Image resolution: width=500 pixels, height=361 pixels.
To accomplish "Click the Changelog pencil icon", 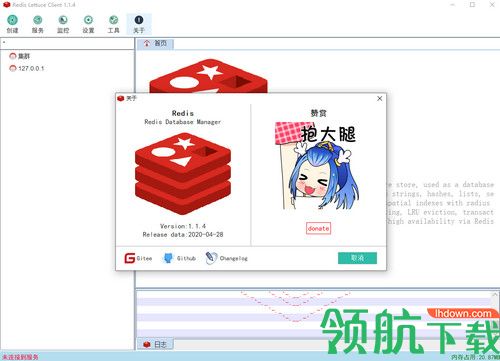I will tap(211, 258).
